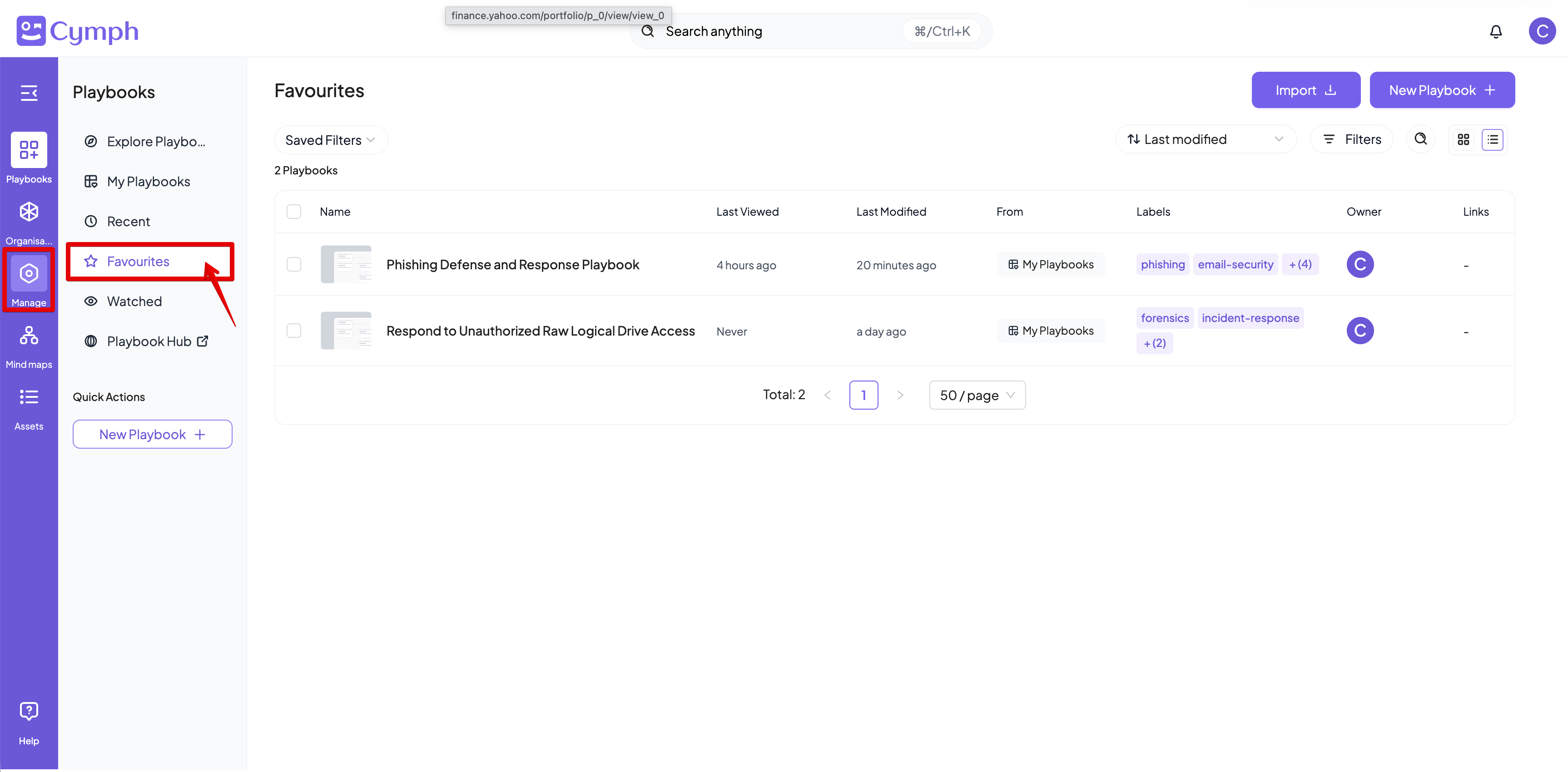Expand the Saved Filters dropdown
Screen dimensions: 1568x772
pos(330,140)
